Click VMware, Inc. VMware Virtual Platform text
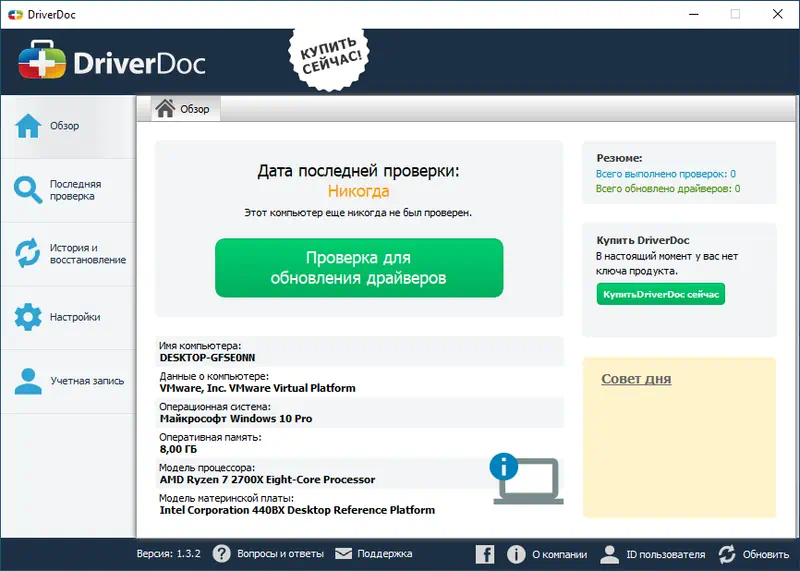This screenshot has width=800, height=571. [257, 388]
